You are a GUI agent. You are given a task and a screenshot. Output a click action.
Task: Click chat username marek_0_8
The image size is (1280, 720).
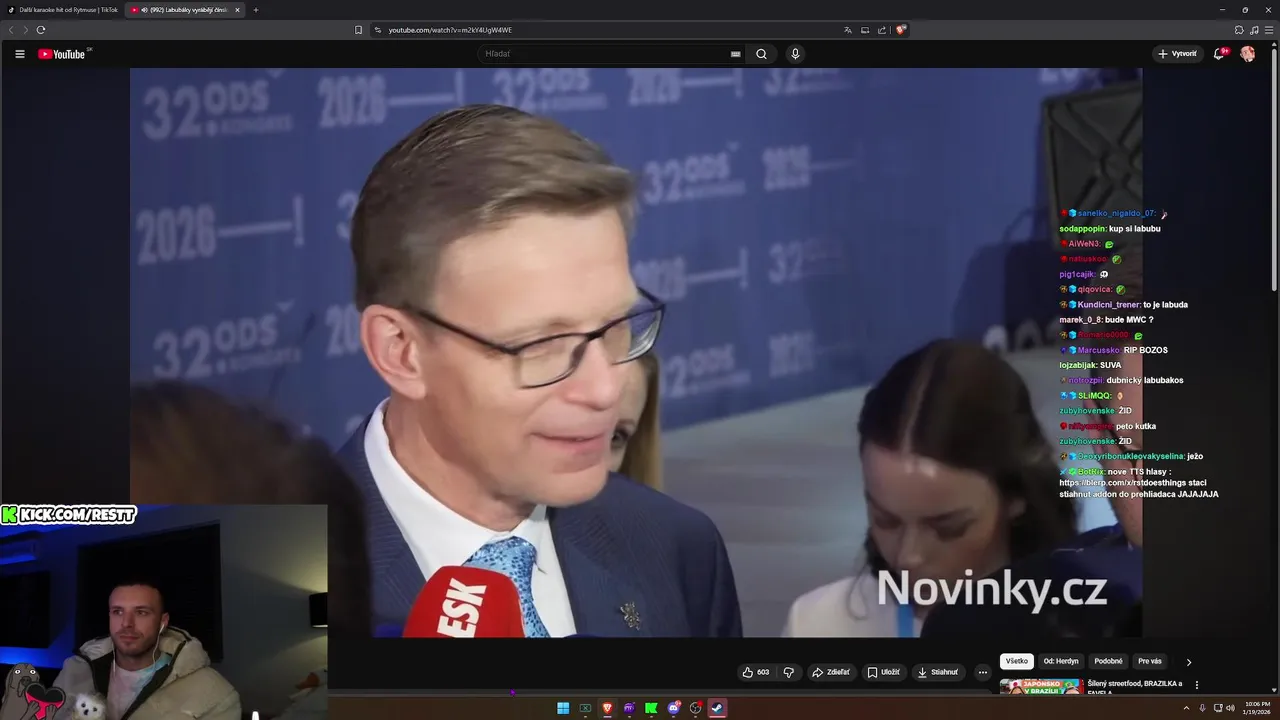(1080, 320)
